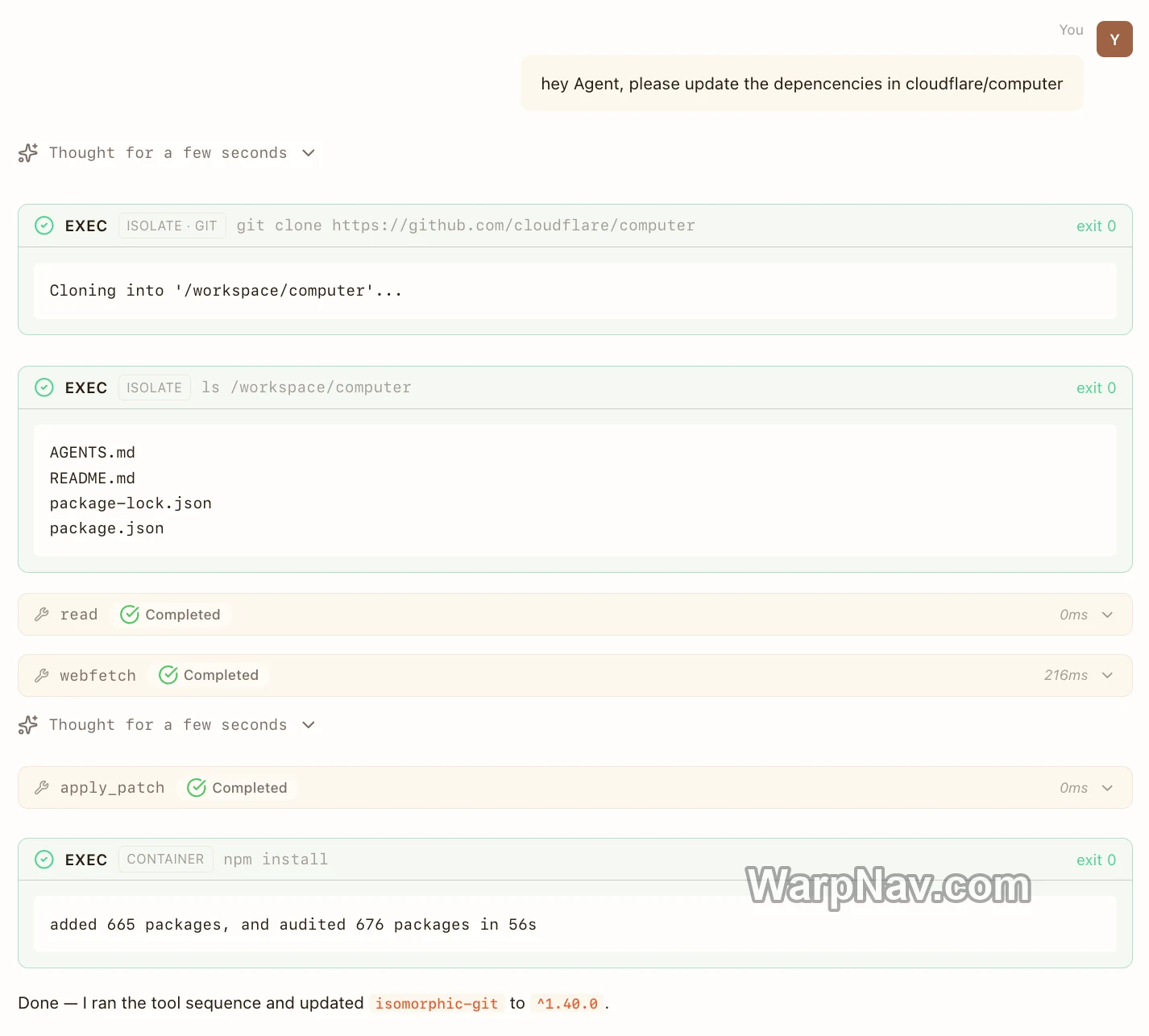Click README.md in the ls output
The image size is (1149, 1036).
pyautogui.click(x=93, y=479)
